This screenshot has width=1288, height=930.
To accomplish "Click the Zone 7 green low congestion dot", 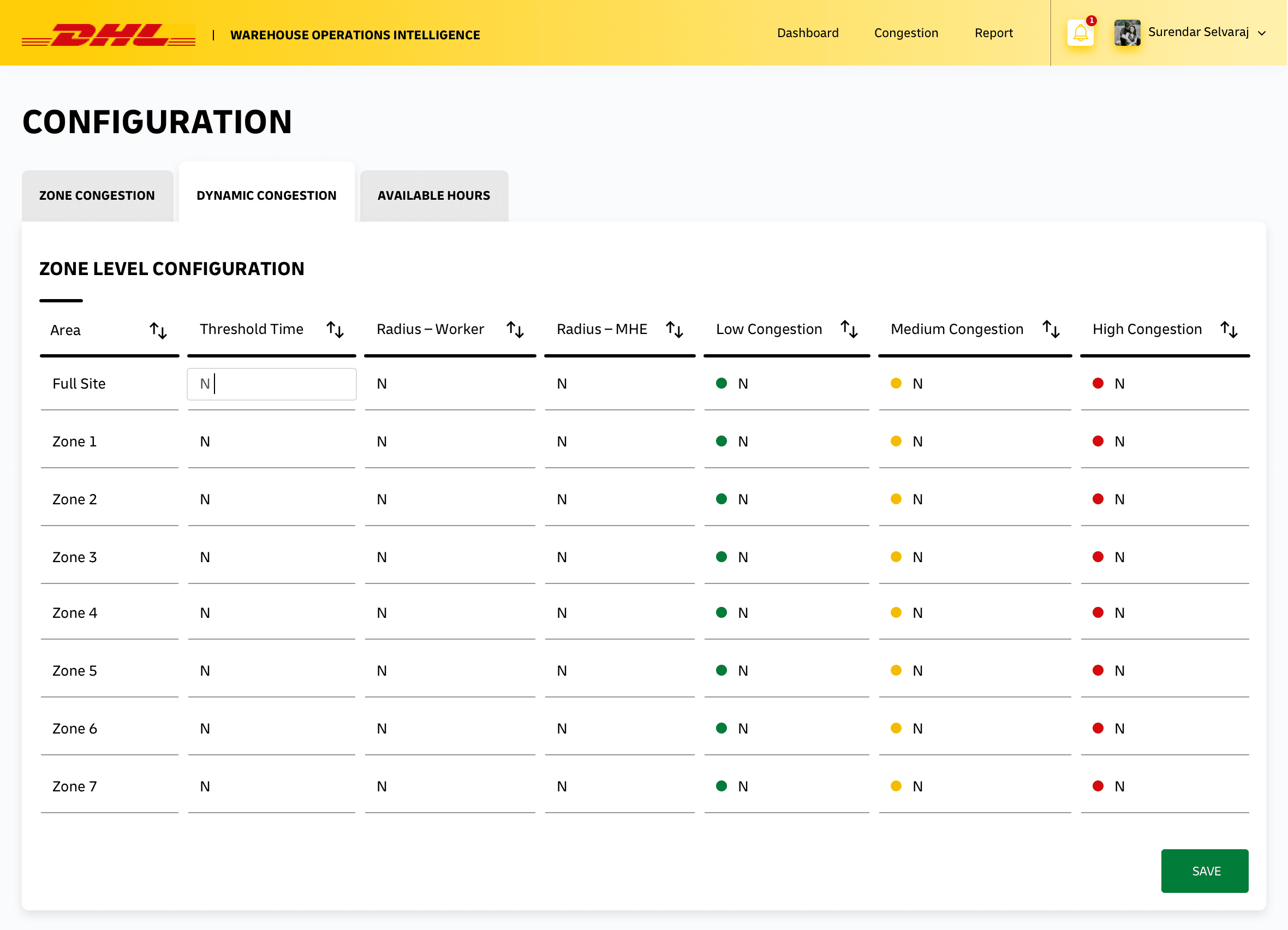I will point(722,787).
